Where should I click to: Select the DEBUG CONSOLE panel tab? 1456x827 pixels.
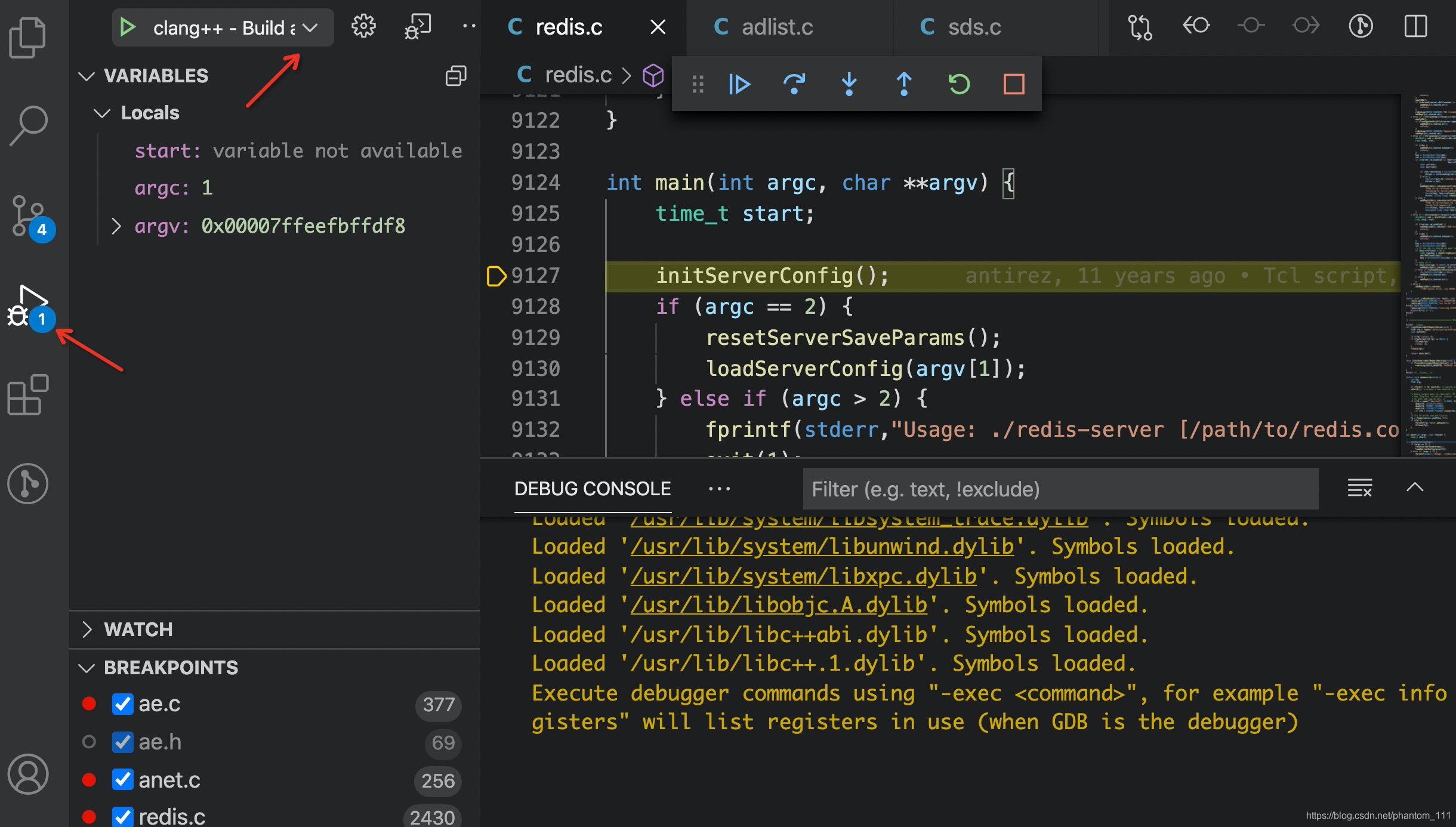[x=593, y=489]
